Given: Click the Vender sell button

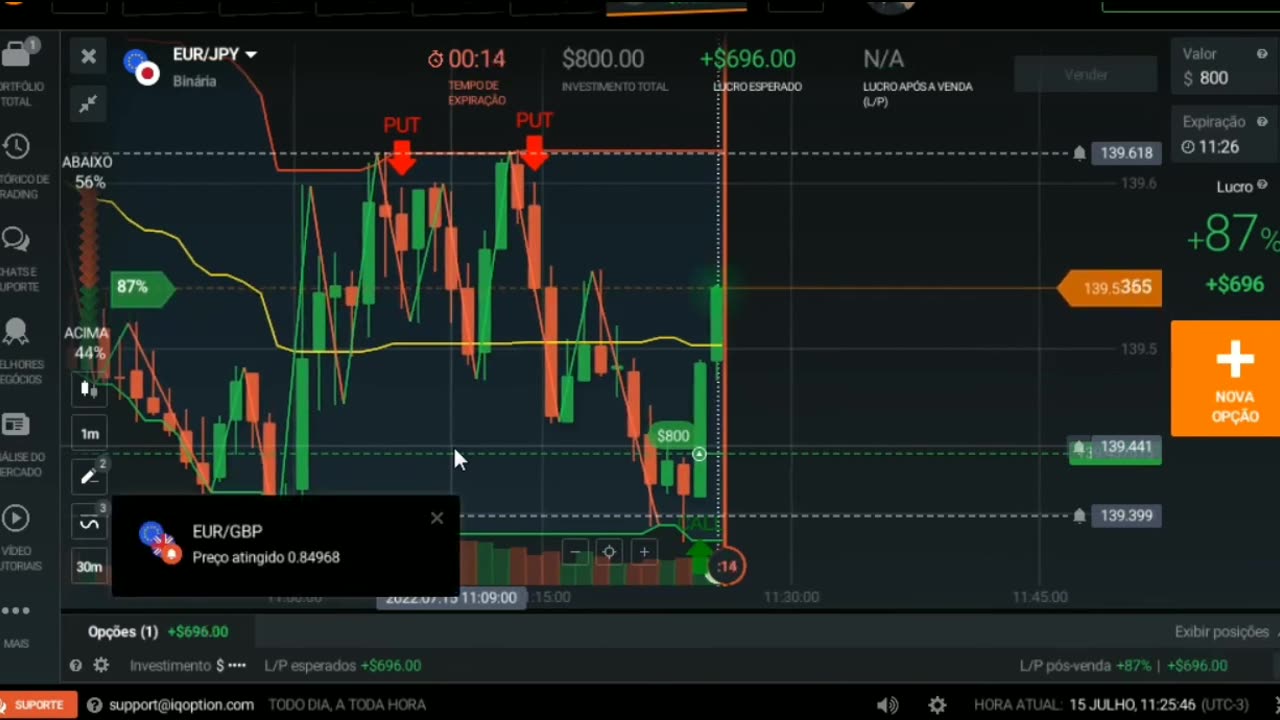Looking at the screenshot, I should pos(1085,75).
